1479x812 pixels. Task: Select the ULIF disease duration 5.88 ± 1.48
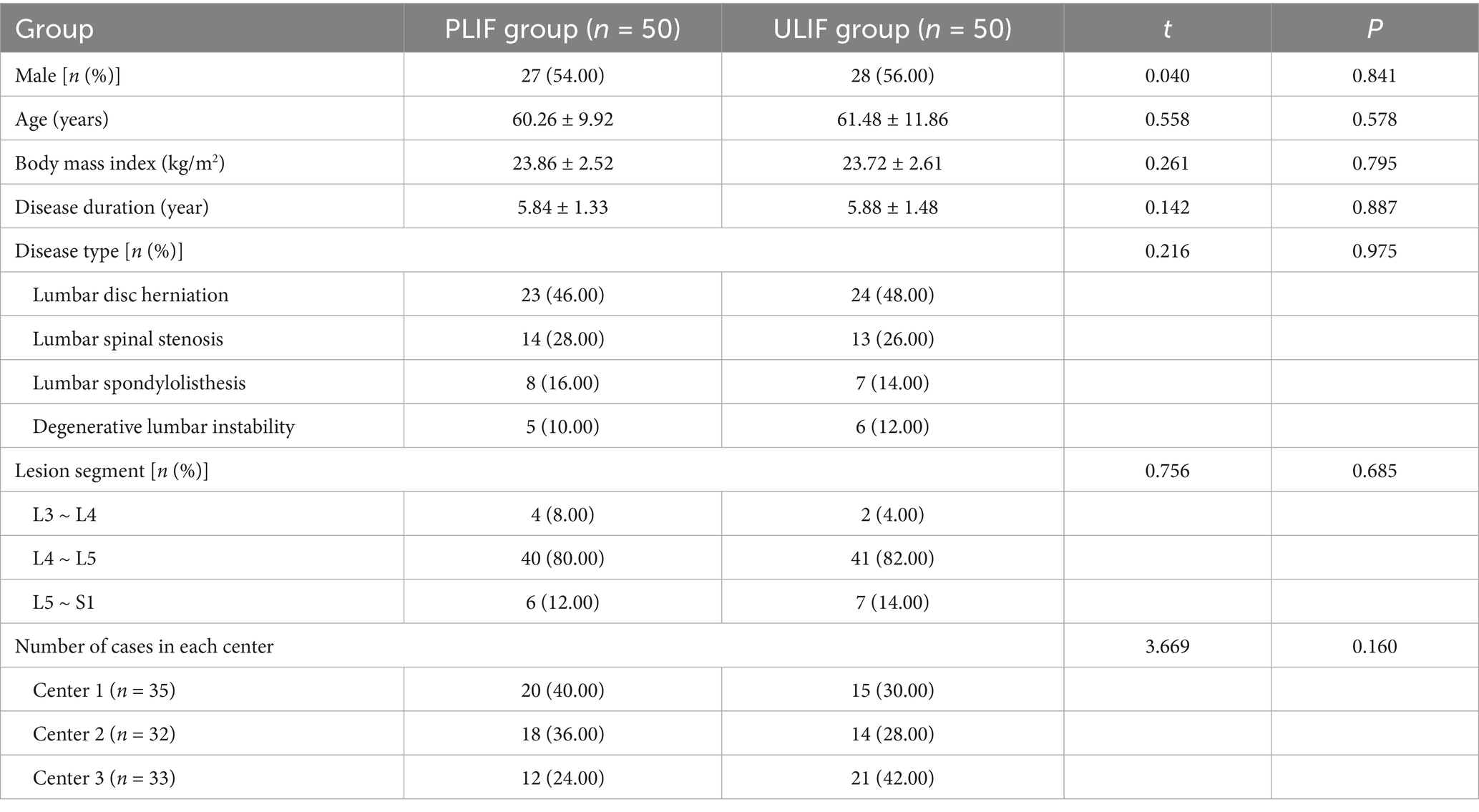coord(892,207)
